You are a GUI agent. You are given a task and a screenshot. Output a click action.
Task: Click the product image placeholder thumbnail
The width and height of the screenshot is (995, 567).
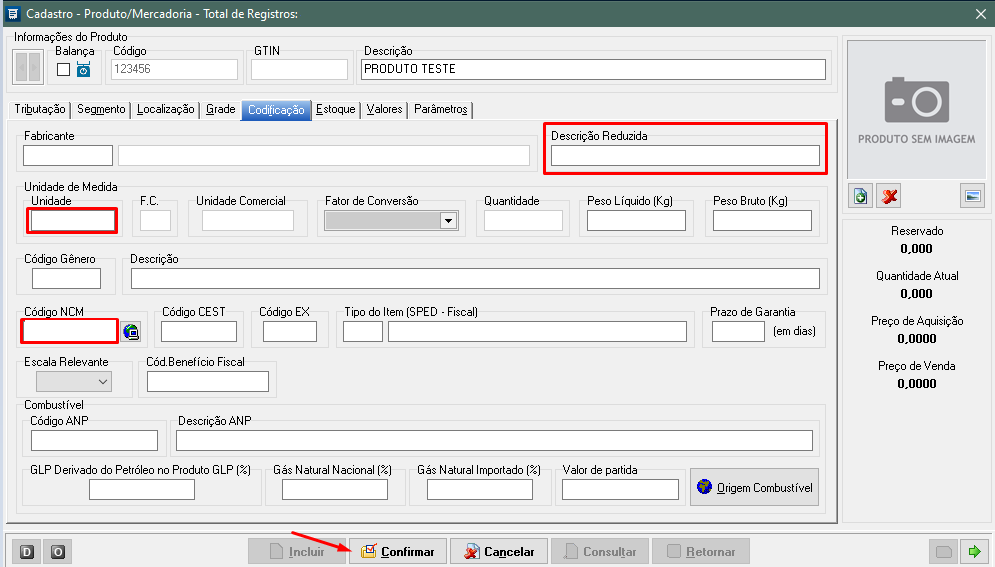[916, 110]
